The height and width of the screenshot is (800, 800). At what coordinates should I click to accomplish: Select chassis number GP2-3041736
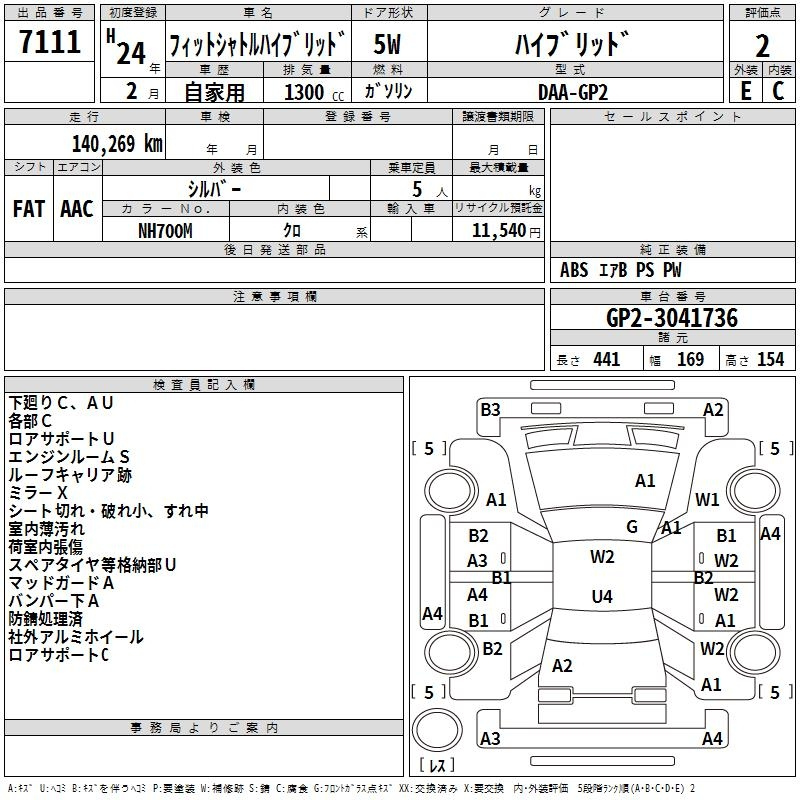(672, 318)
